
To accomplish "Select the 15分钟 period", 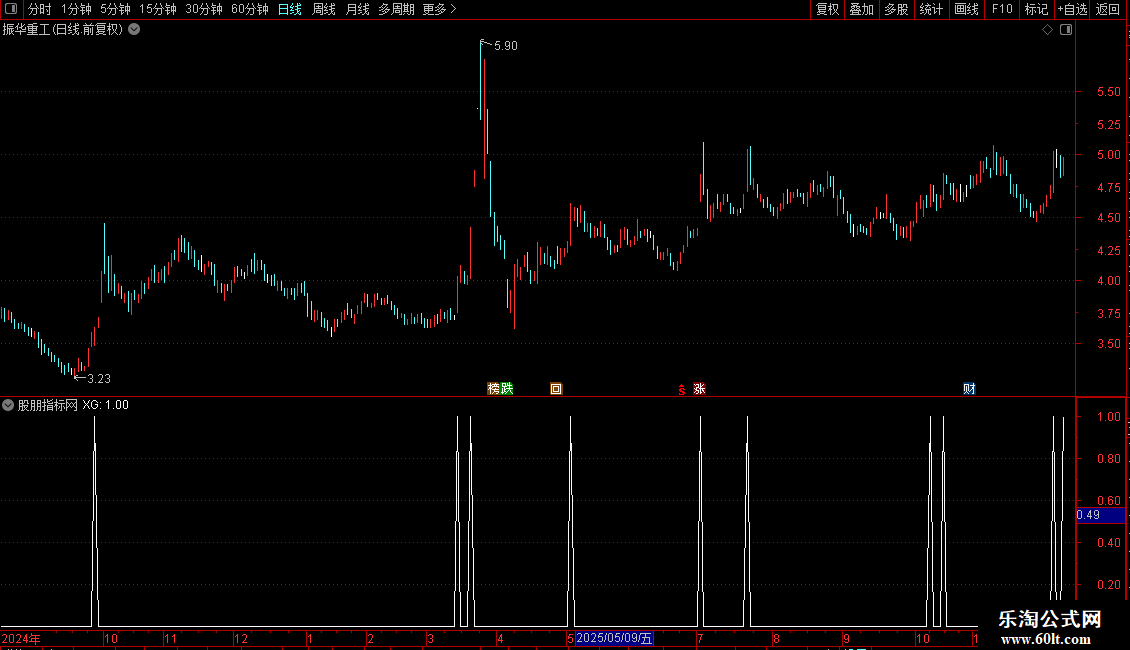I will 157,9.
